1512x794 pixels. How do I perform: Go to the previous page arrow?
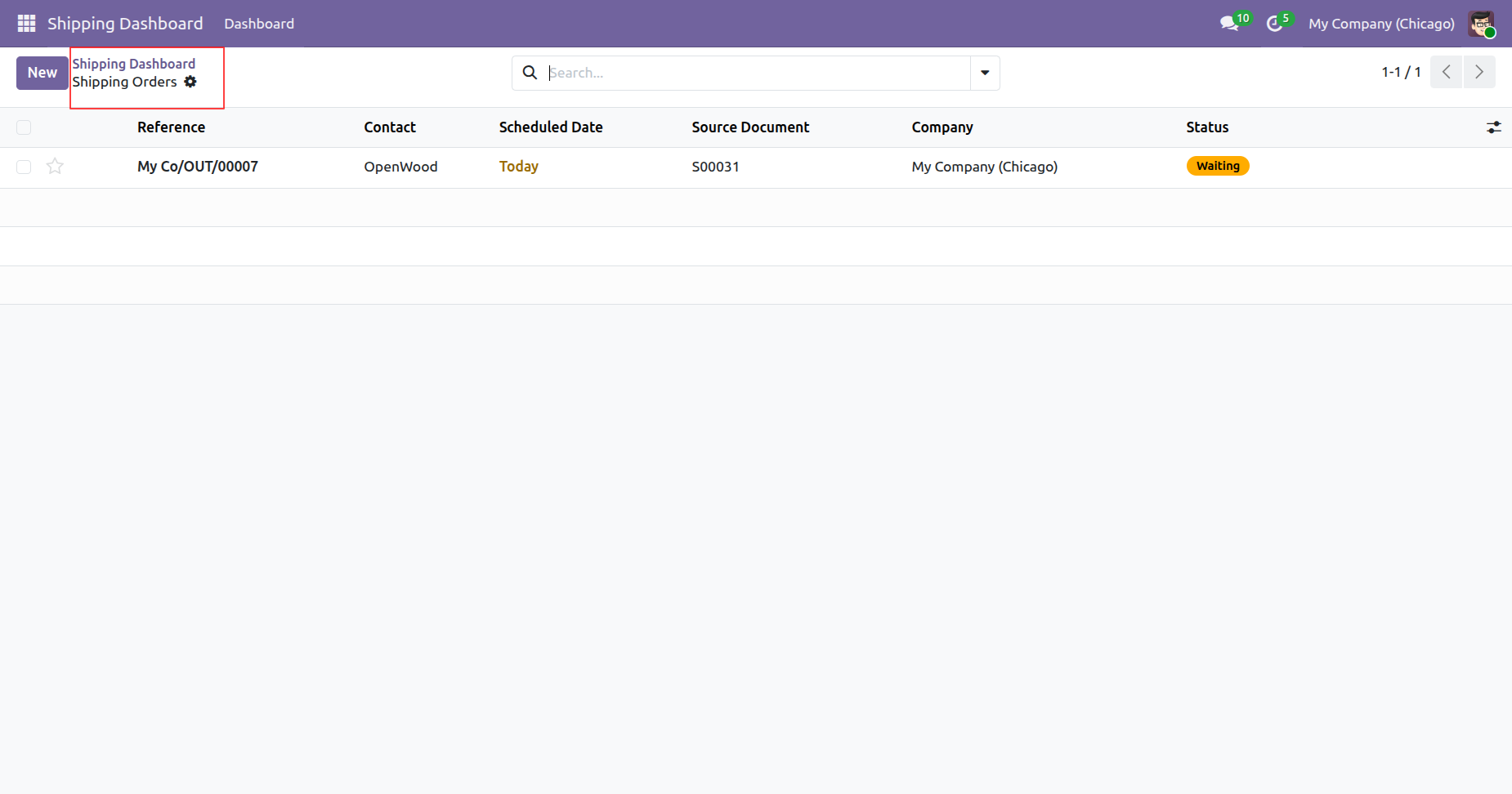1446,72
